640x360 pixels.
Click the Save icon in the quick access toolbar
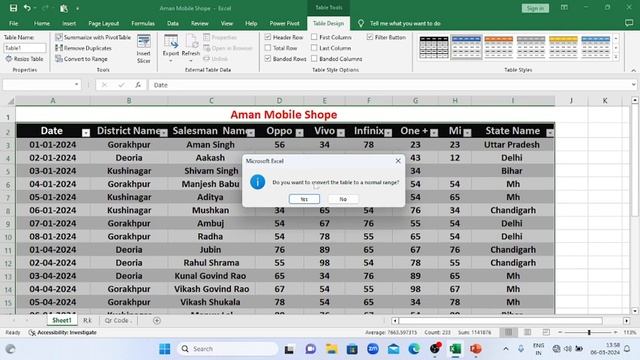13,8
